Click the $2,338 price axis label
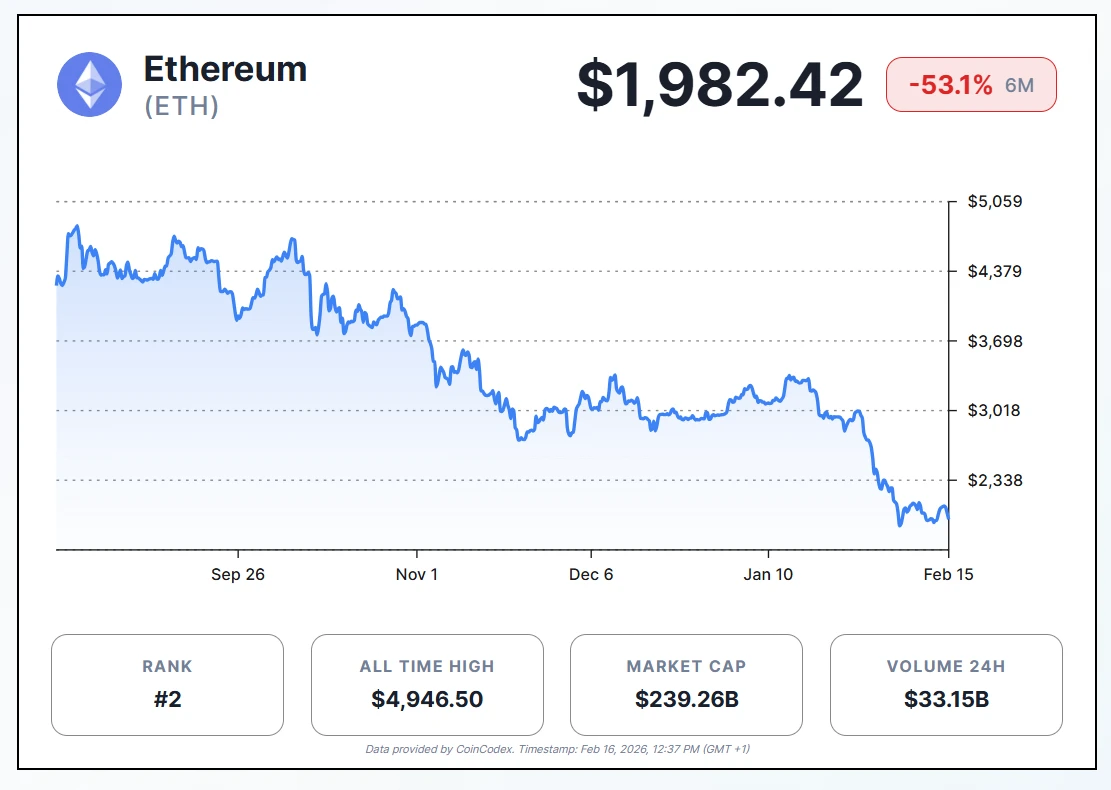The height and width of the screenshot is (790, 1111). pos(994,481)
